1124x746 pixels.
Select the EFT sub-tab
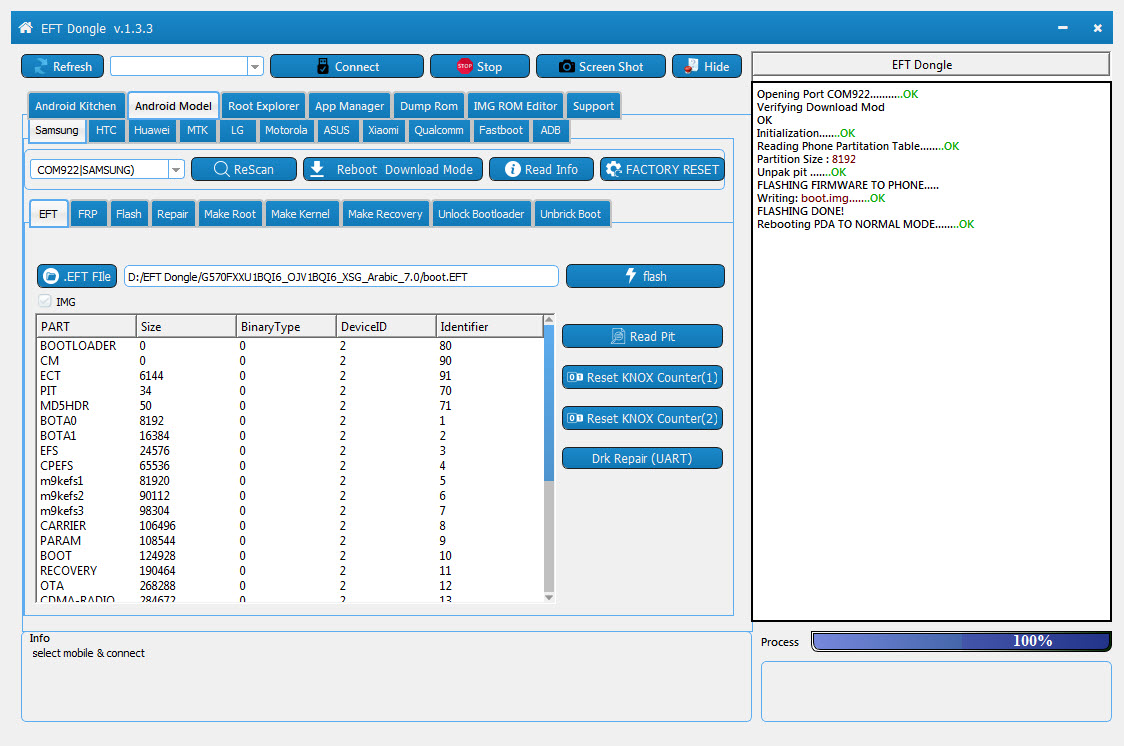49,214
